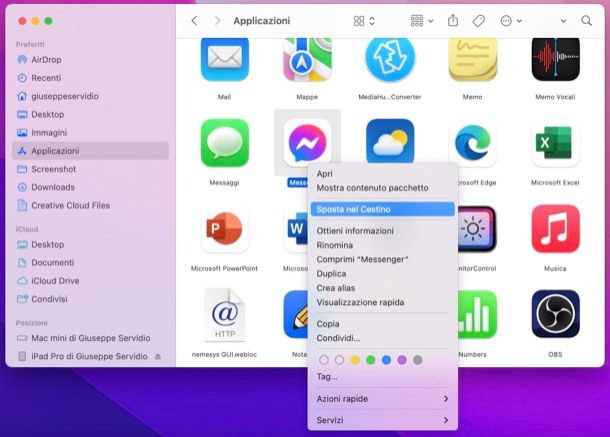The height and width of the screenshot is (437, 610).
Task: Choose Comprimi "Messenger"
Action: (382, 260)
